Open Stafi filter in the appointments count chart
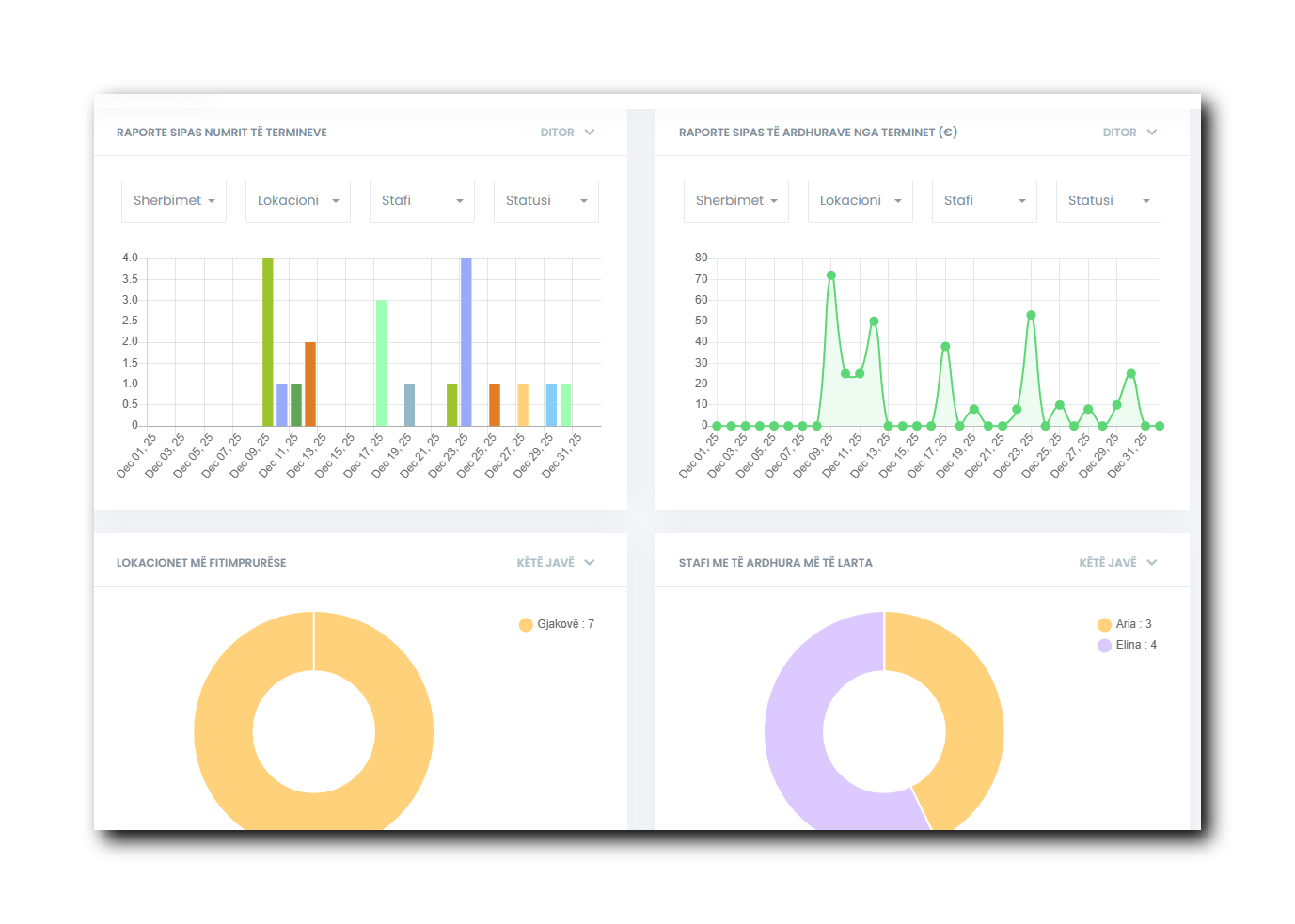 coord(422,201)
